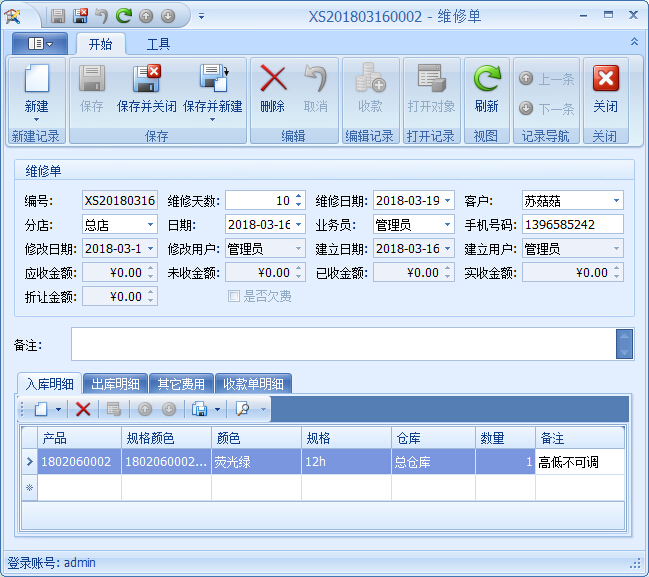The height and width of the screenshot is (577, 649).
Task: Click 保存并关闭 (Save and Close) icon
Action: click(146, 81)
